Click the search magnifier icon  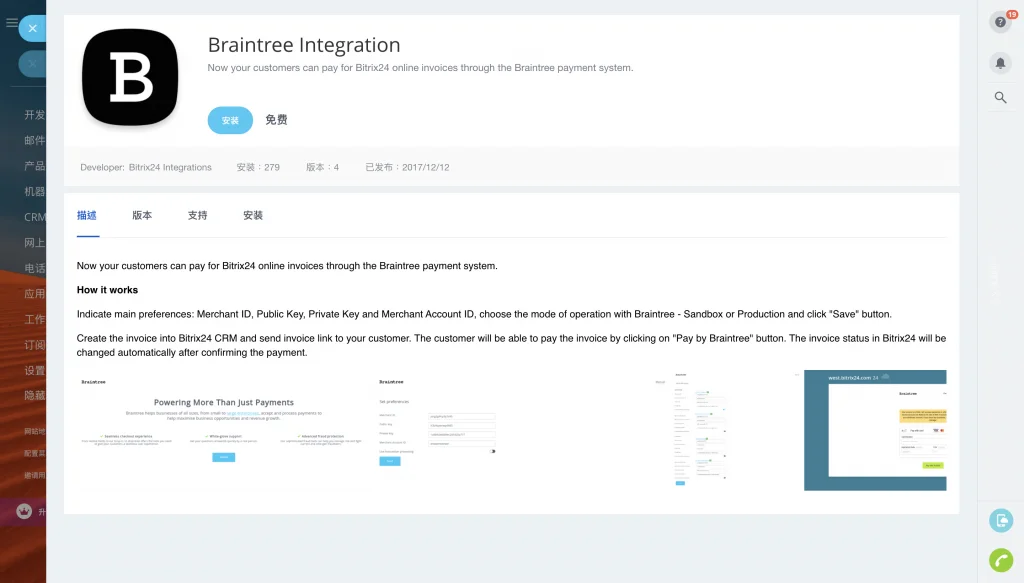1000,97
